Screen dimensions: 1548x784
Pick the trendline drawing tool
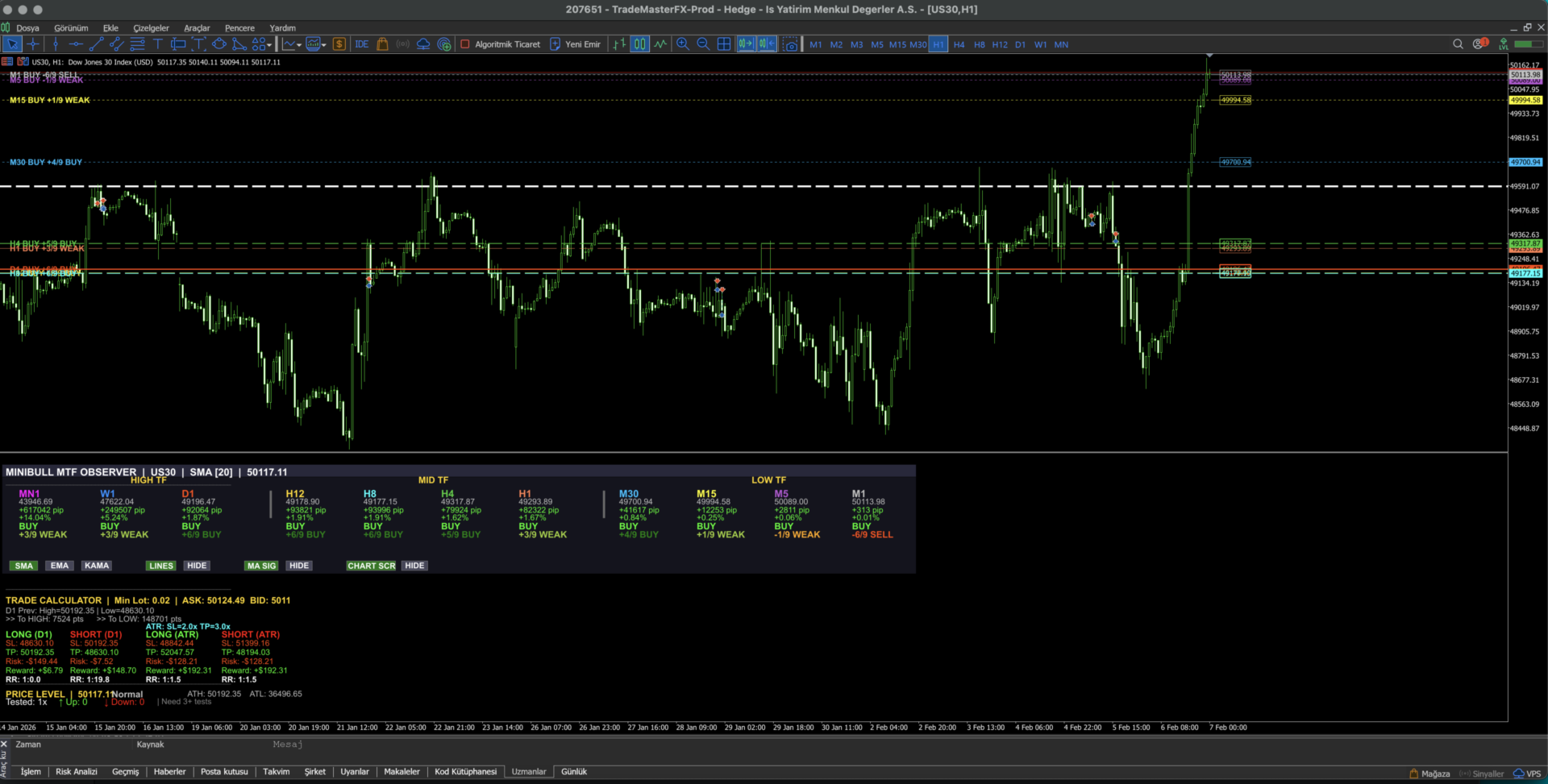(96, 44)
